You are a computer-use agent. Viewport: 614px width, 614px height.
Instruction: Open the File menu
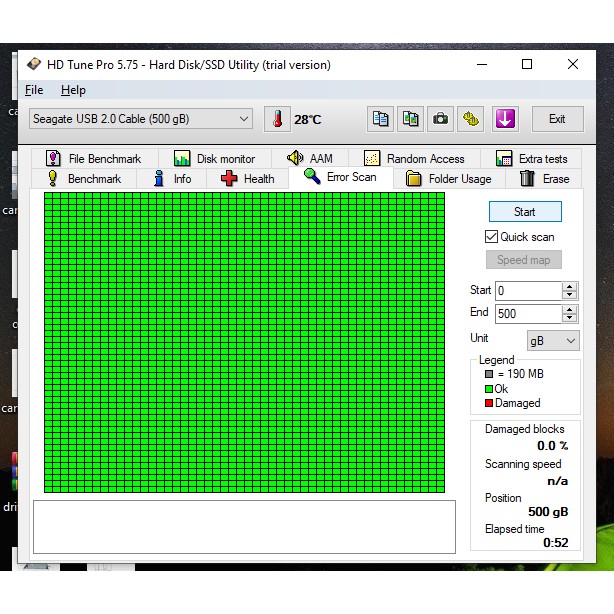point(34,90)
